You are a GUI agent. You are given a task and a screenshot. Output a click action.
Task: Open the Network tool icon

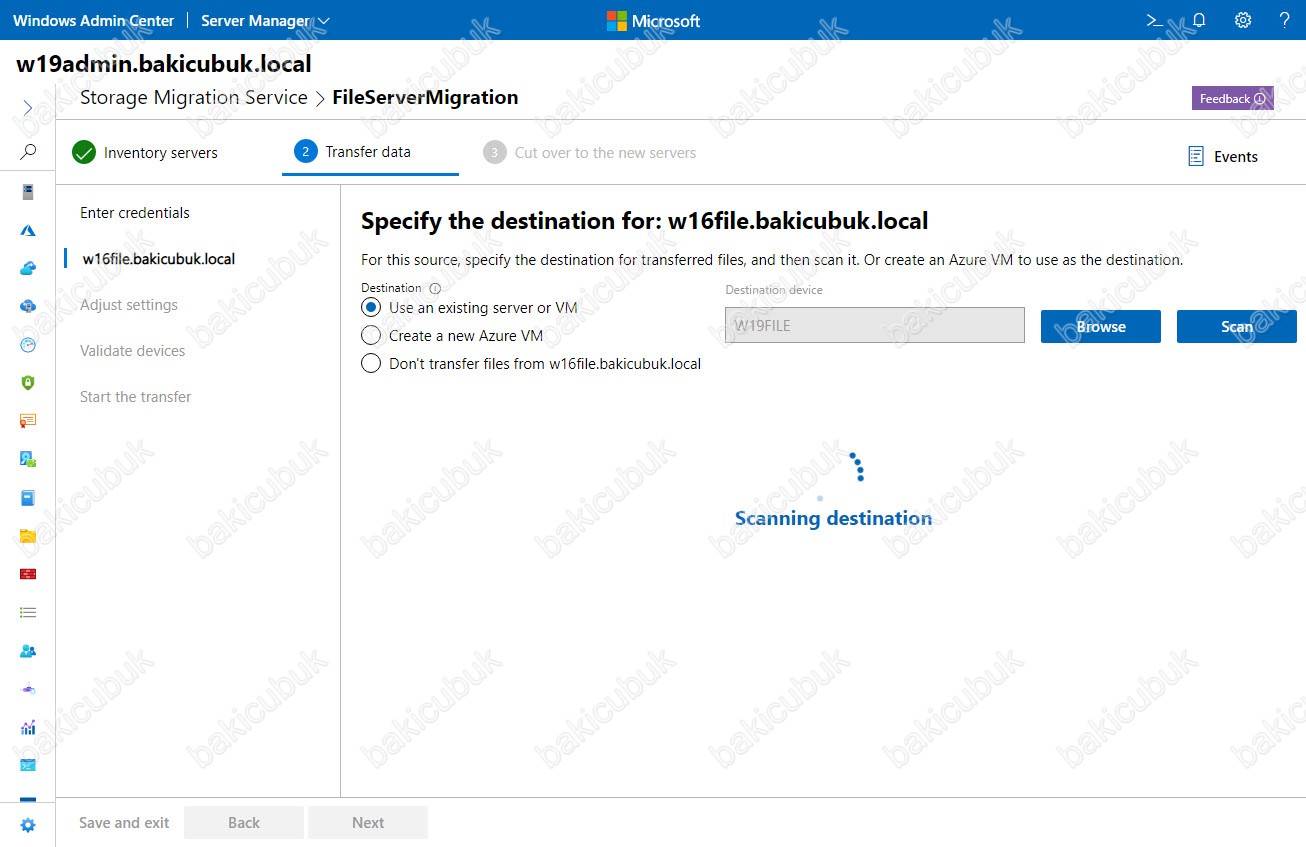(x=28, y=689)
